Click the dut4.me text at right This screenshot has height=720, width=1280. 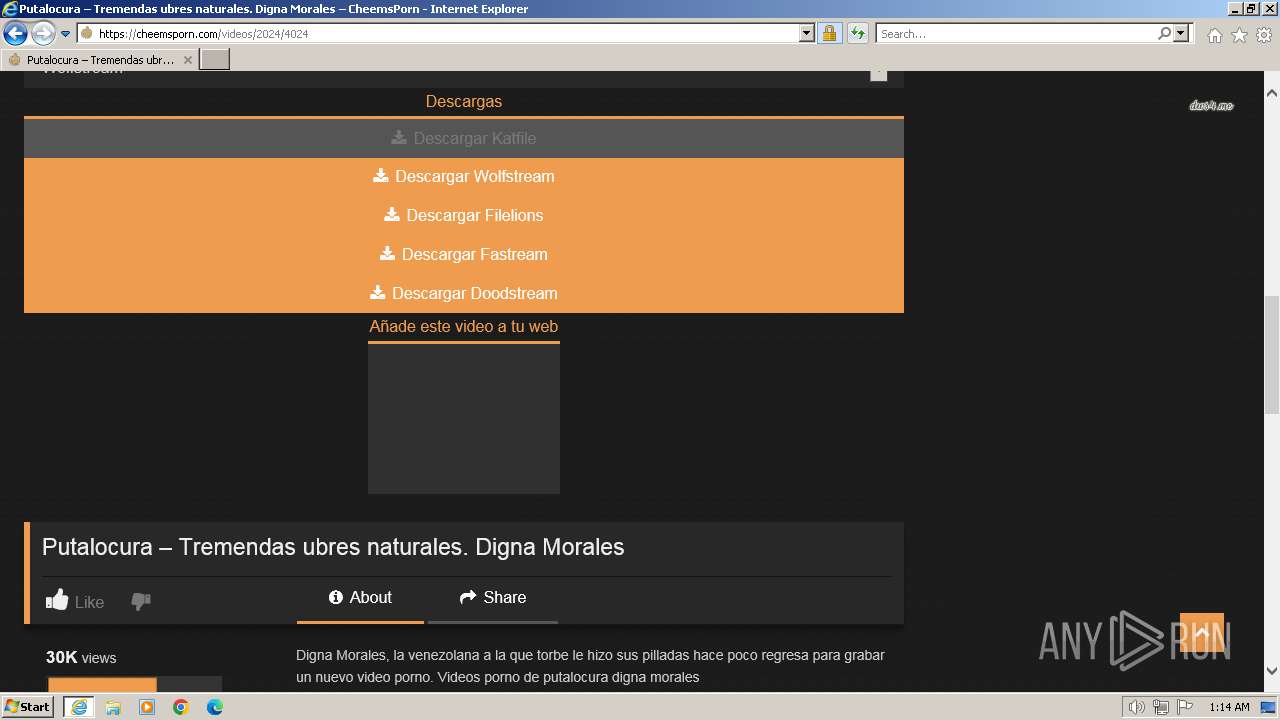point(1211,105)
